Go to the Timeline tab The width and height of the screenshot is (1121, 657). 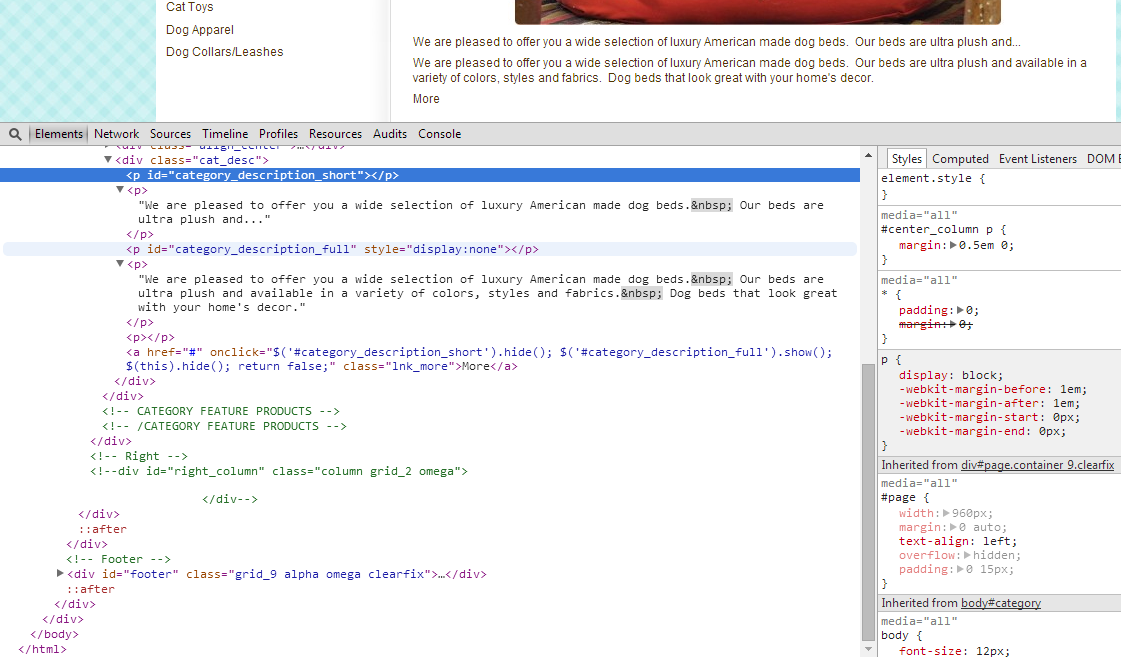pos(225,134)
